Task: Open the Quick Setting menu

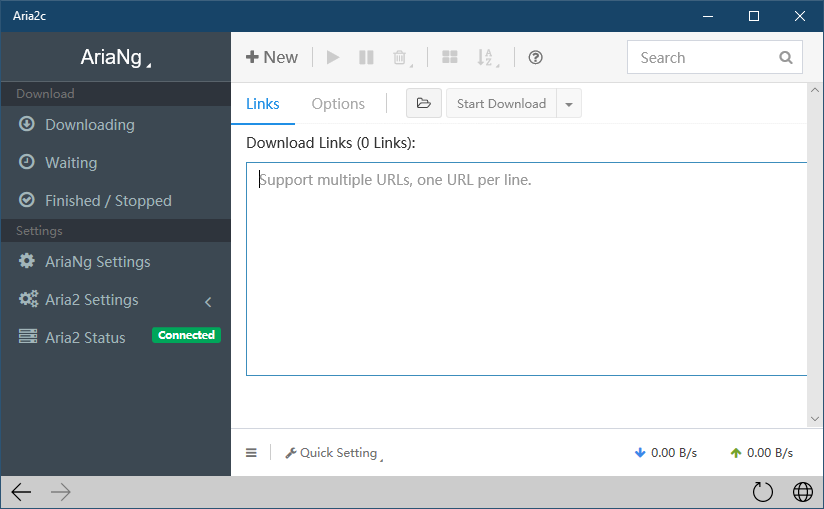Action: pos(334,453)
